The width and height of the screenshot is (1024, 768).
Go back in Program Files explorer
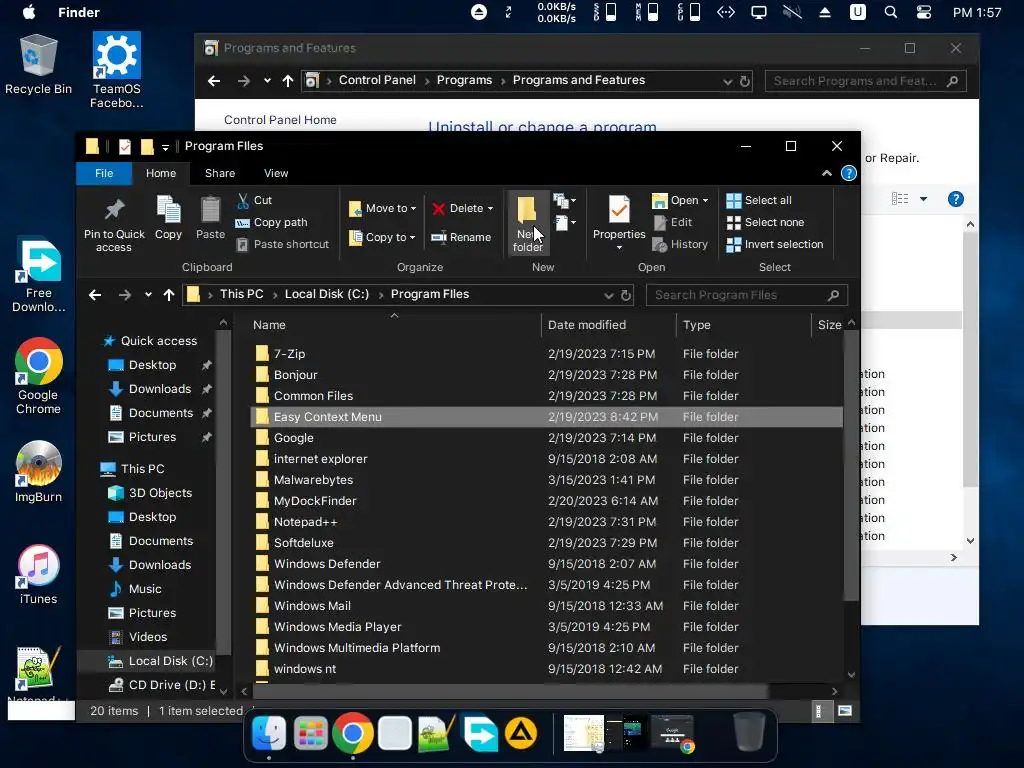pyautogui.click(x=95, y=295)
